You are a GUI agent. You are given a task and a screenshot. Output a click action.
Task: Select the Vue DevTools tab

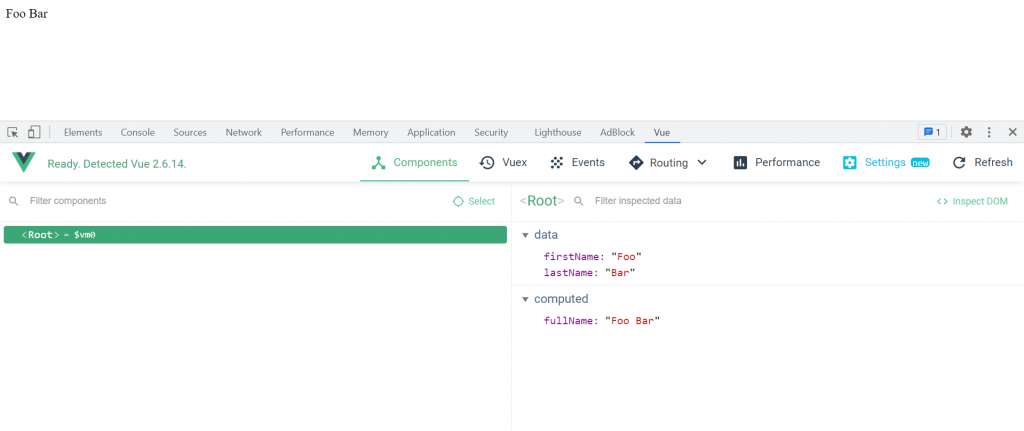pyautogui.click(x=662, y=132)
